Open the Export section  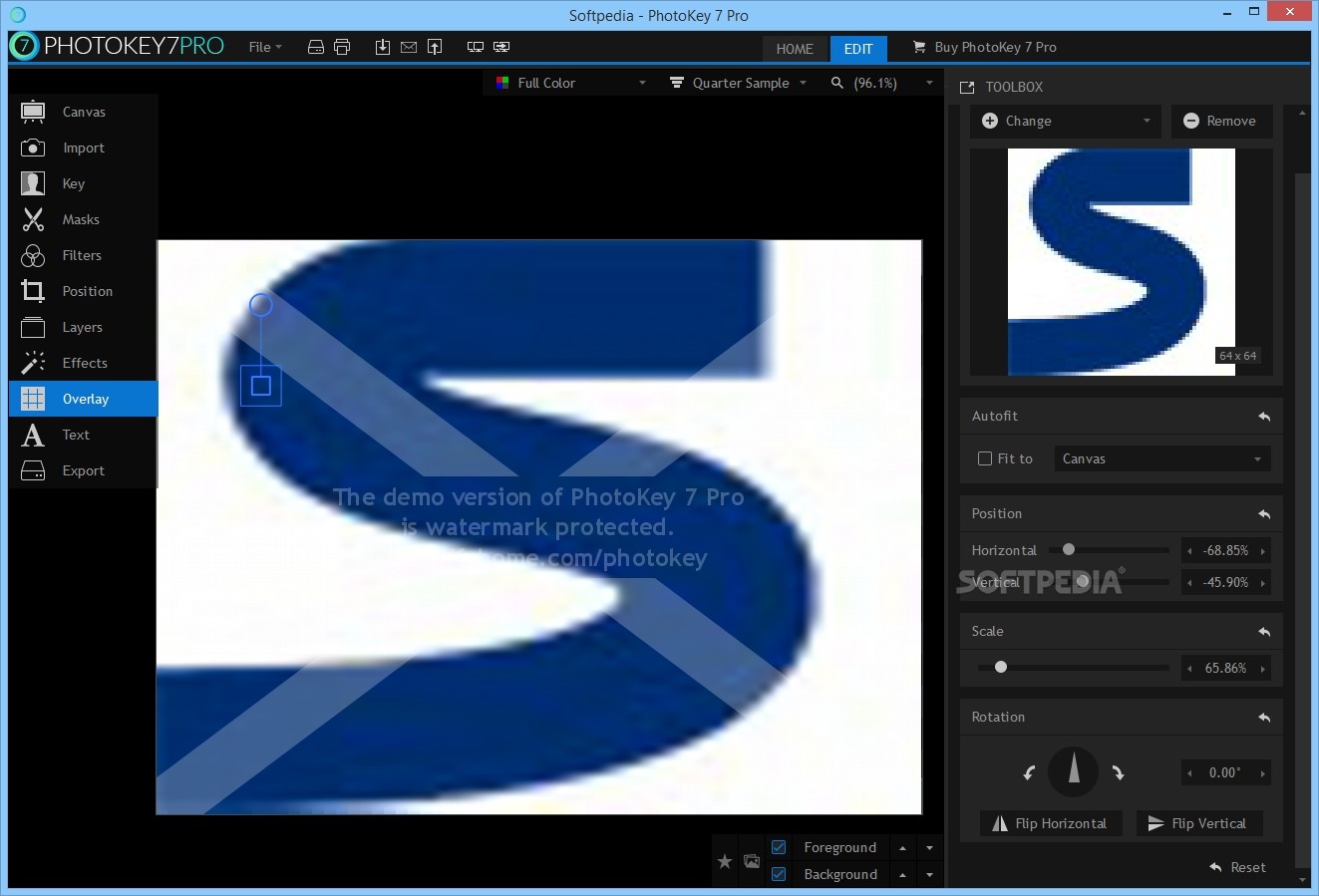(x=84, y=470)
